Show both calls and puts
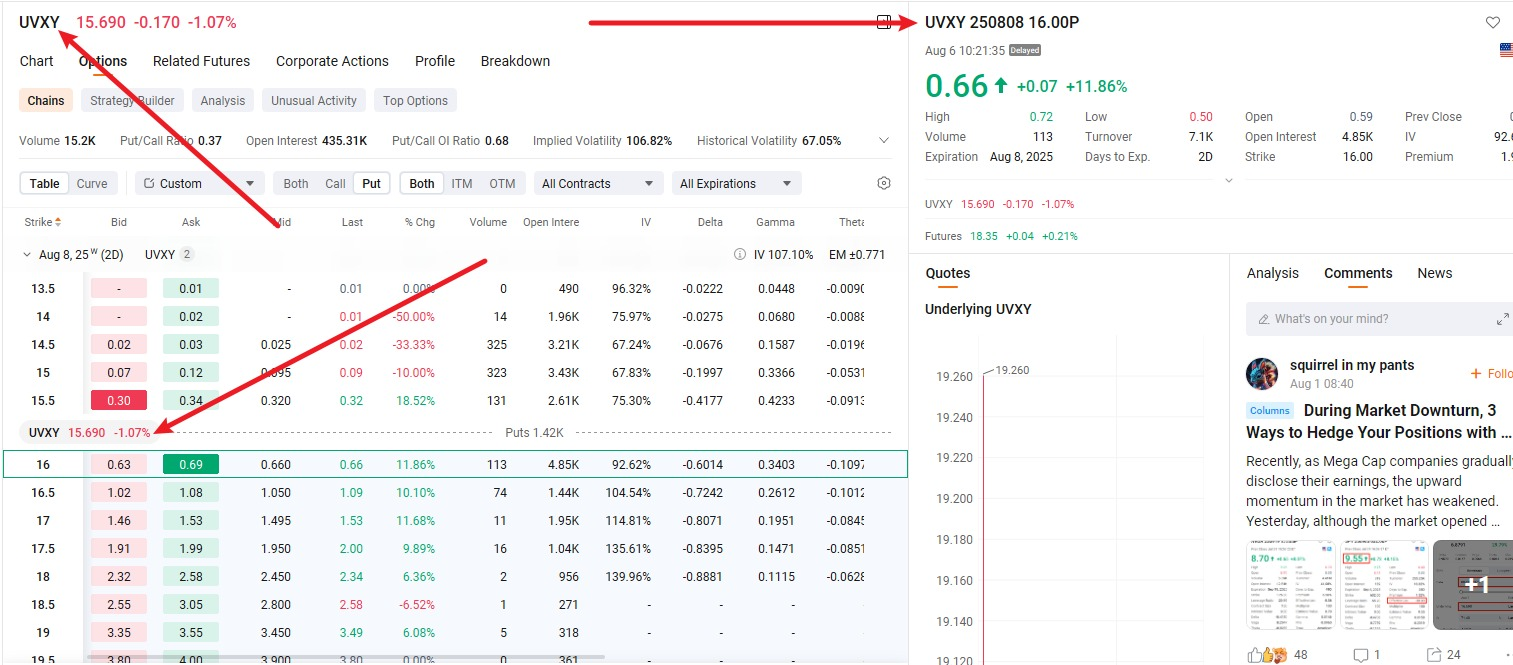The height and width of the screenshot is (665, 1513). click(296, 183)
